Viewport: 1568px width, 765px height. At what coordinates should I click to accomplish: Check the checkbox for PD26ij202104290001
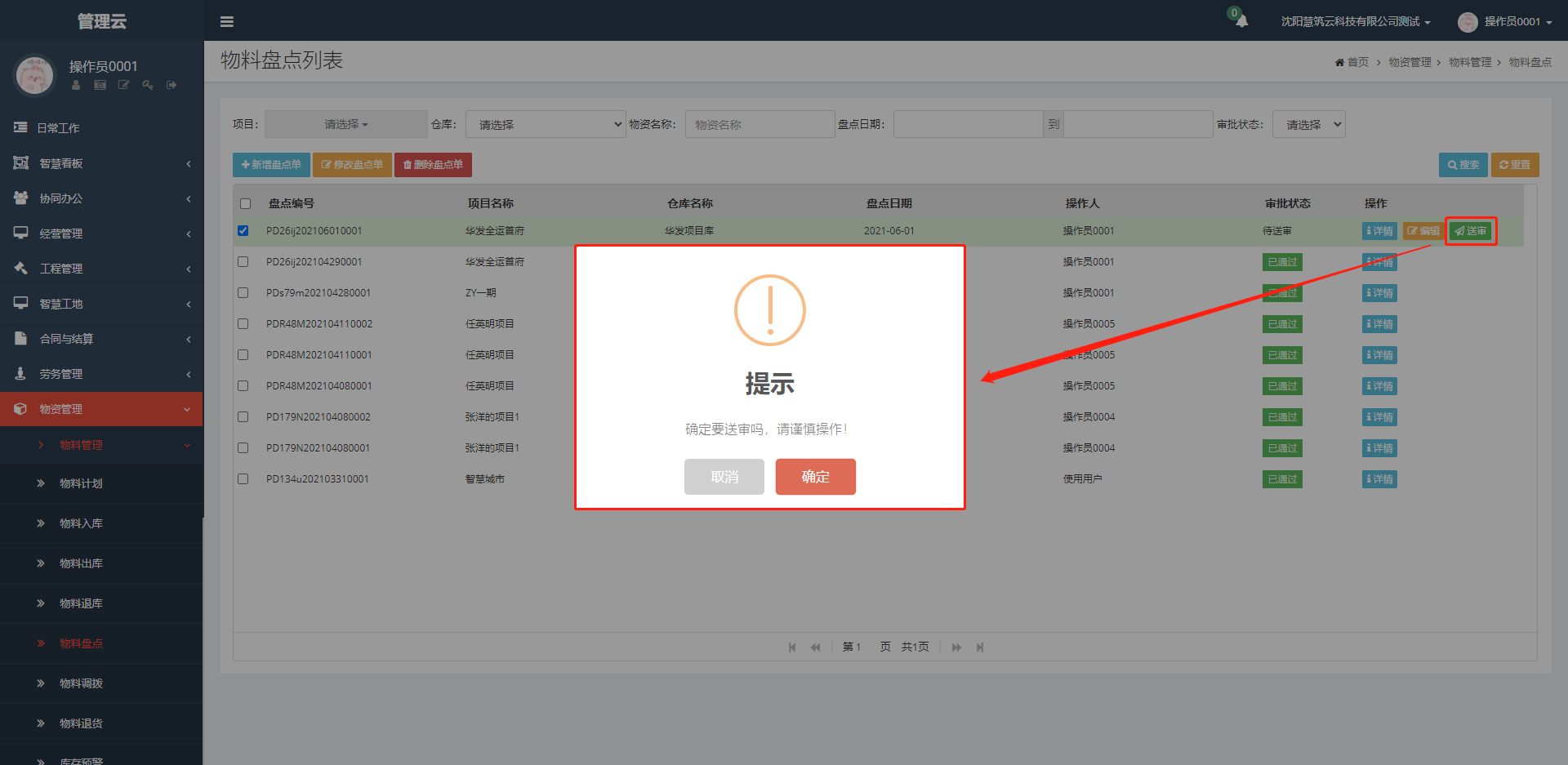(x=243, y=261)
